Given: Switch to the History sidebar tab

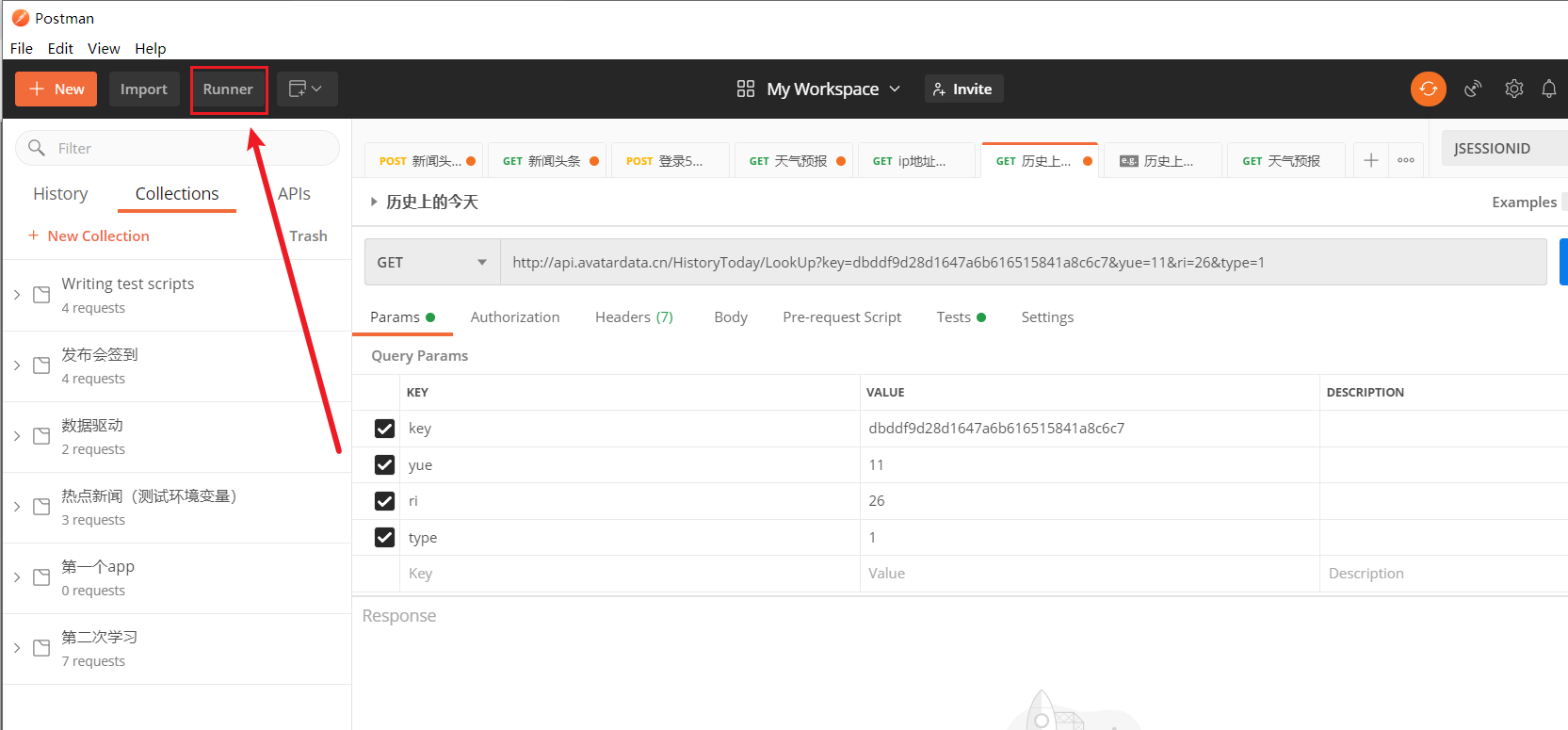Looking at the screenshot, I should coord(60,193).
